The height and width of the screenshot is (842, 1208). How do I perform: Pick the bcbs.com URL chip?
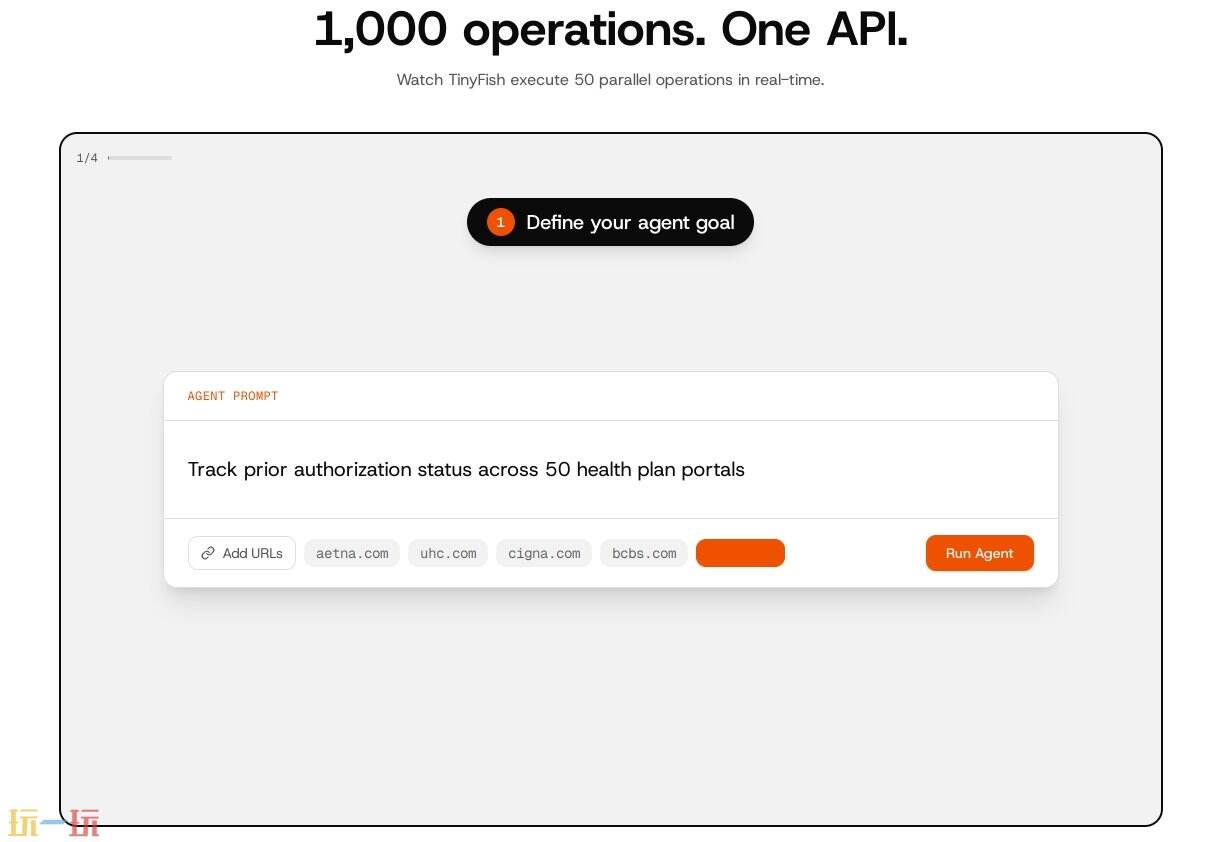point(644,553)
